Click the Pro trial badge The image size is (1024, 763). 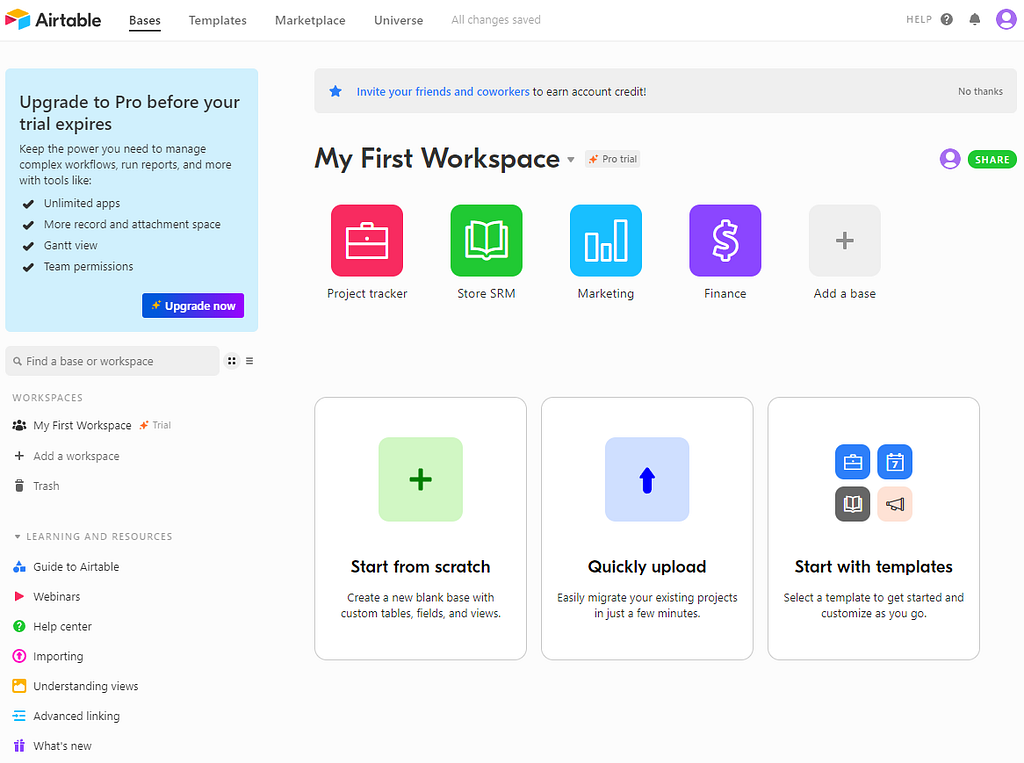pyautogui.click(x=613, y=159)
